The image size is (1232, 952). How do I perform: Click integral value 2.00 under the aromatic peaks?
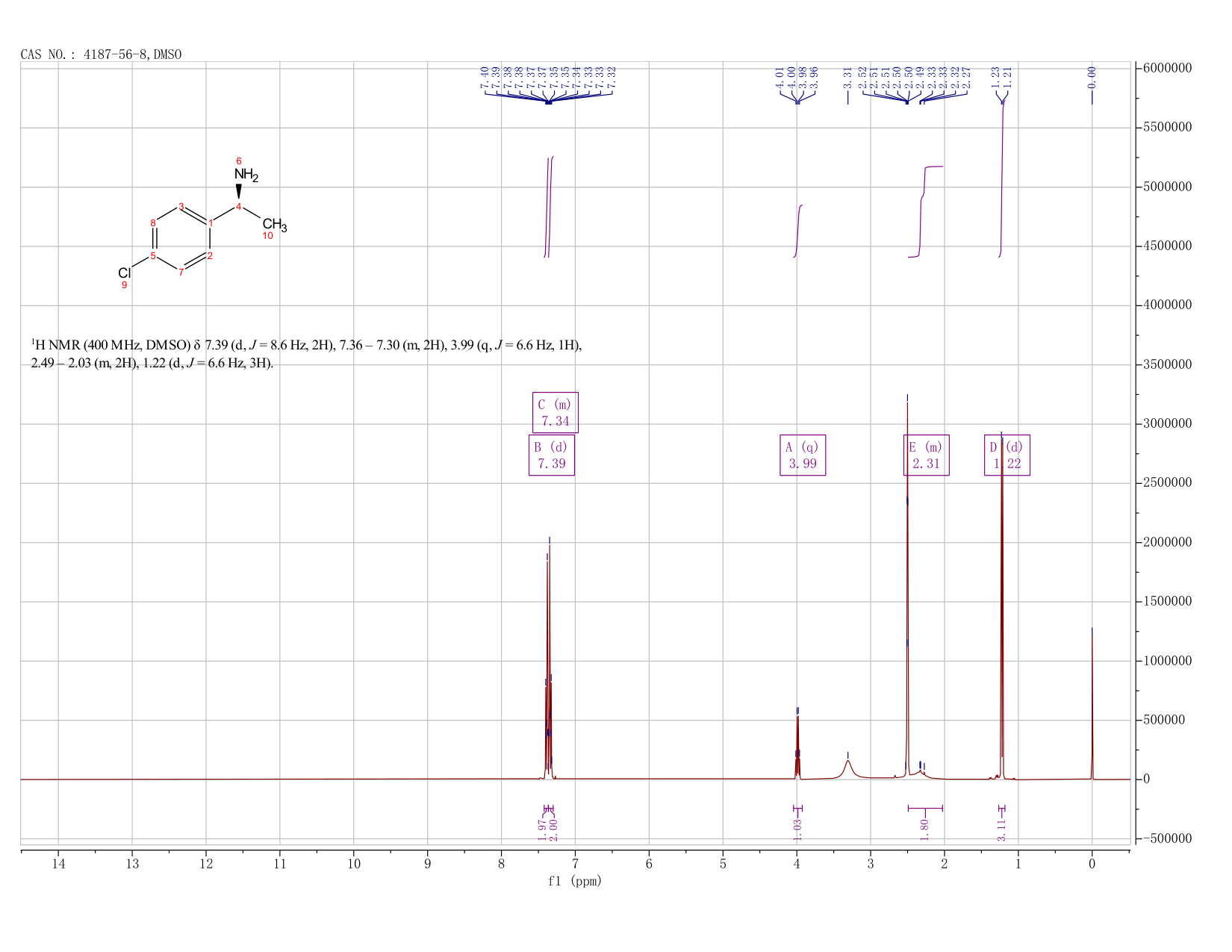[x=553, y=830]
